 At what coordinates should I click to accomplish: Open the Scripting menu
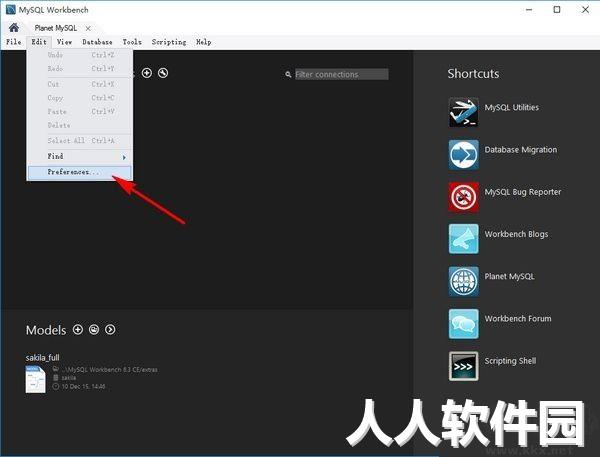(x=169, y=42)
